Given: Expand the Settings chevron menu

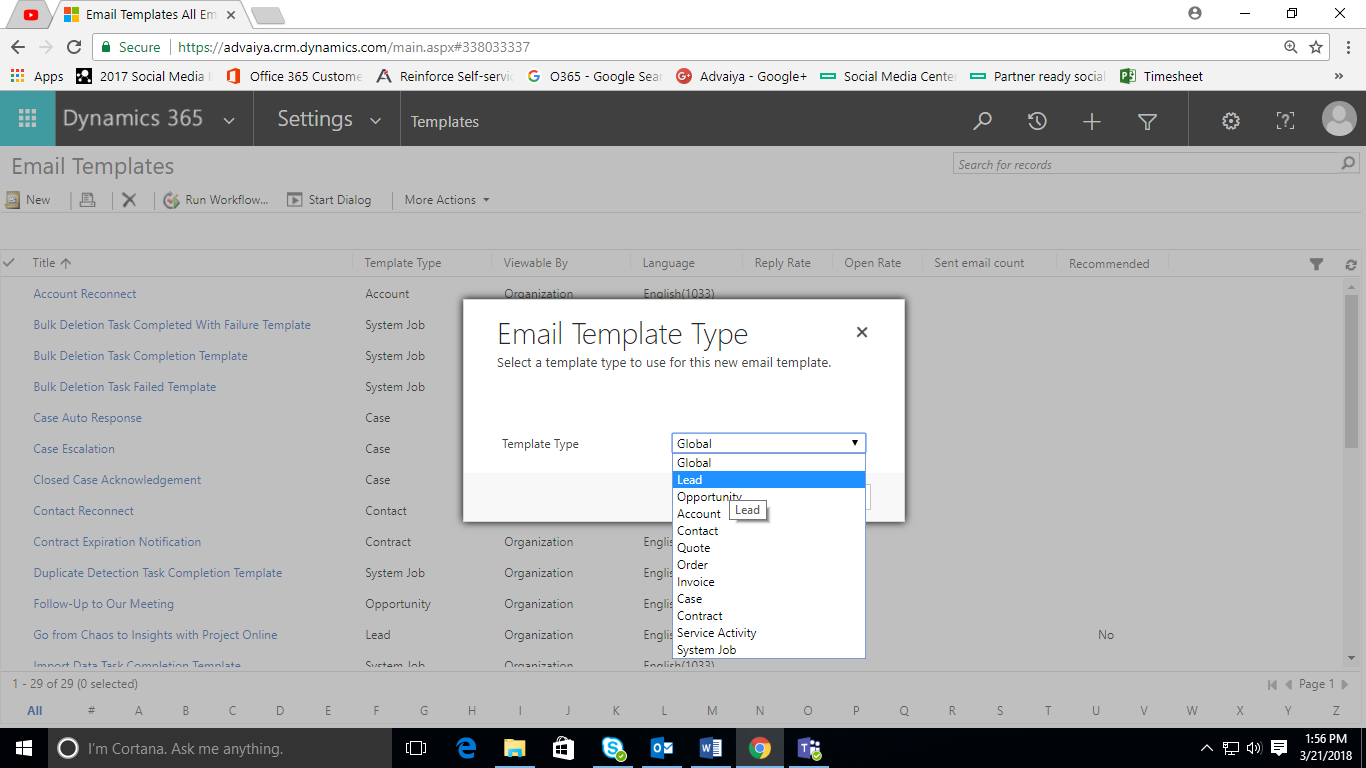Looking at the screenshot, I should pyautogui.click(x=376, y=121).
